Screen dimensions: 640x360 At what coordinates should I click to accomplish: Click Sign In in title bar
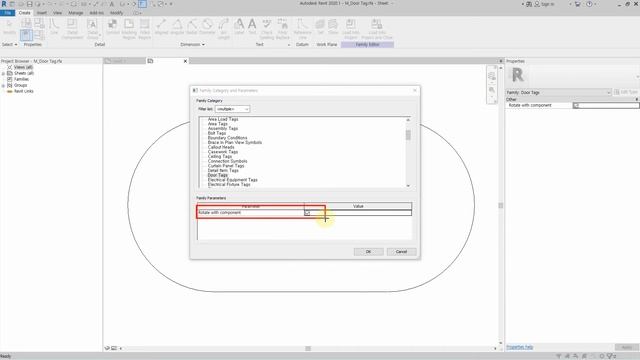tap(544, 4)
